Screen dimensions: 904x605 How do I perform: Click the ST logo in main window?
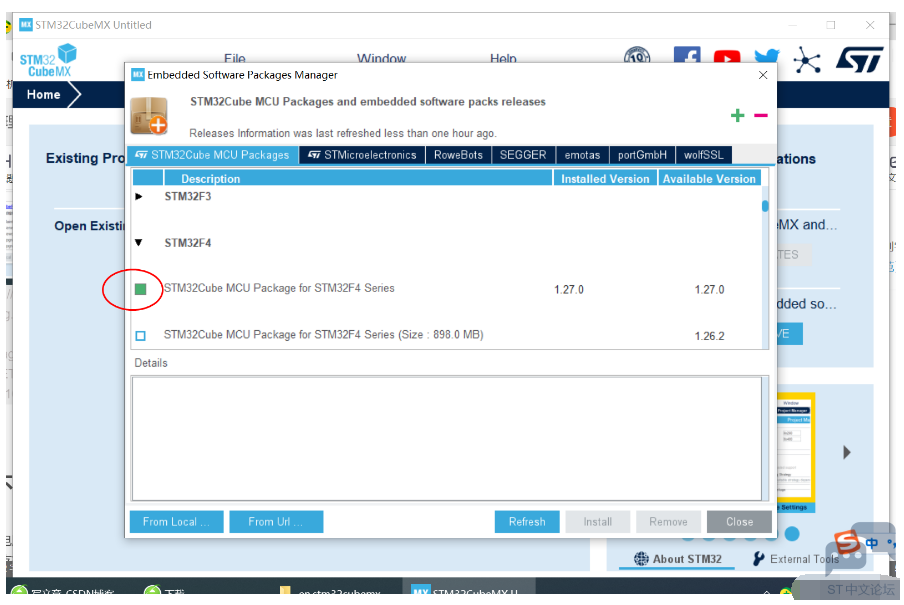click(860, 59)
